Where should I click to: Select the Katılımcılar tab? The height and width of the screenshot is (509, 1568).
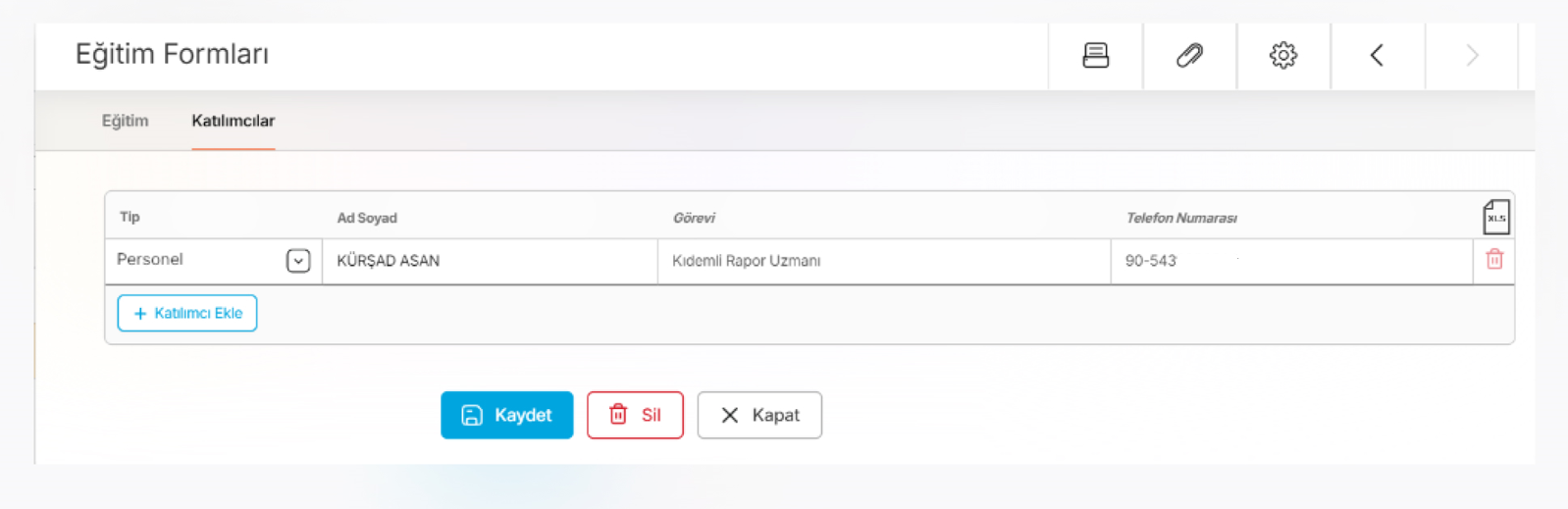pos(233,121)
